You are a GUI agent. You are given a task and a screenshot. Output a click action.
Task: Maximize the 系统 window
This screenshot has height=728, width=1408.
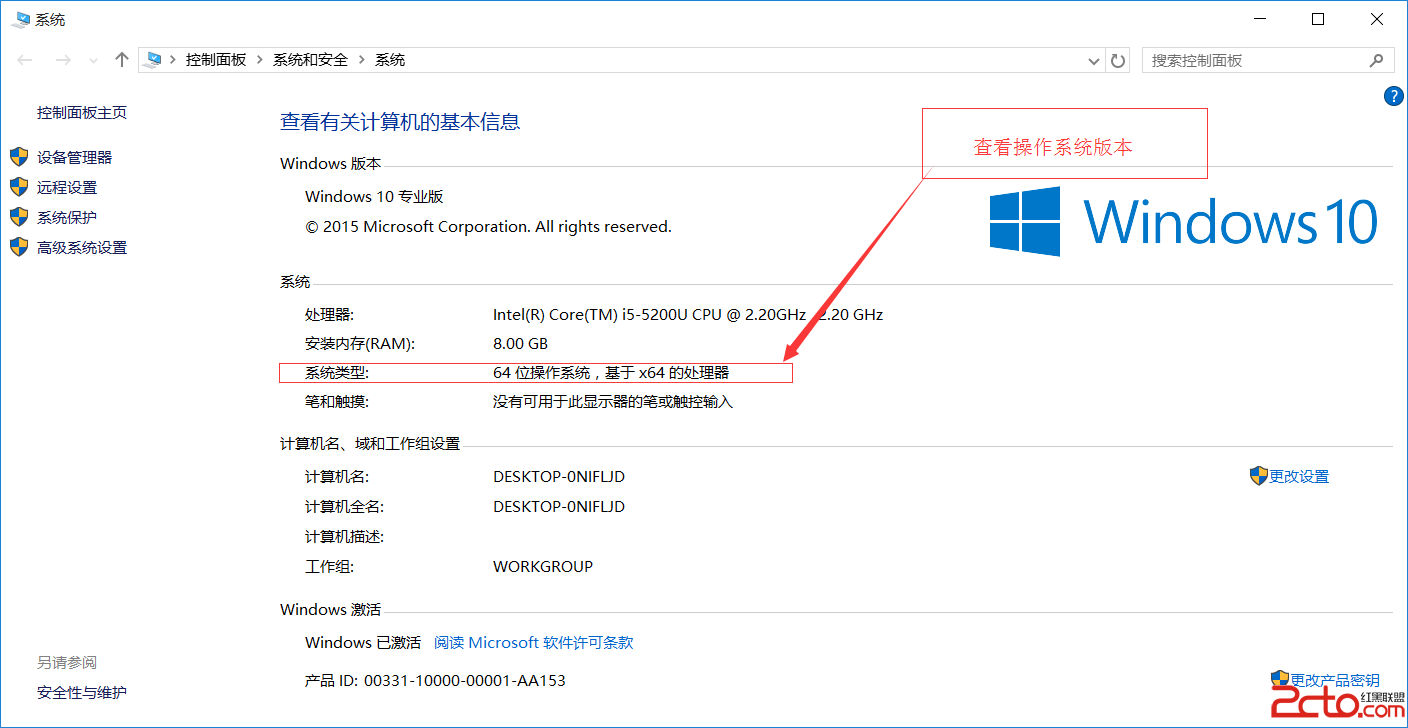coord(1318,19)
